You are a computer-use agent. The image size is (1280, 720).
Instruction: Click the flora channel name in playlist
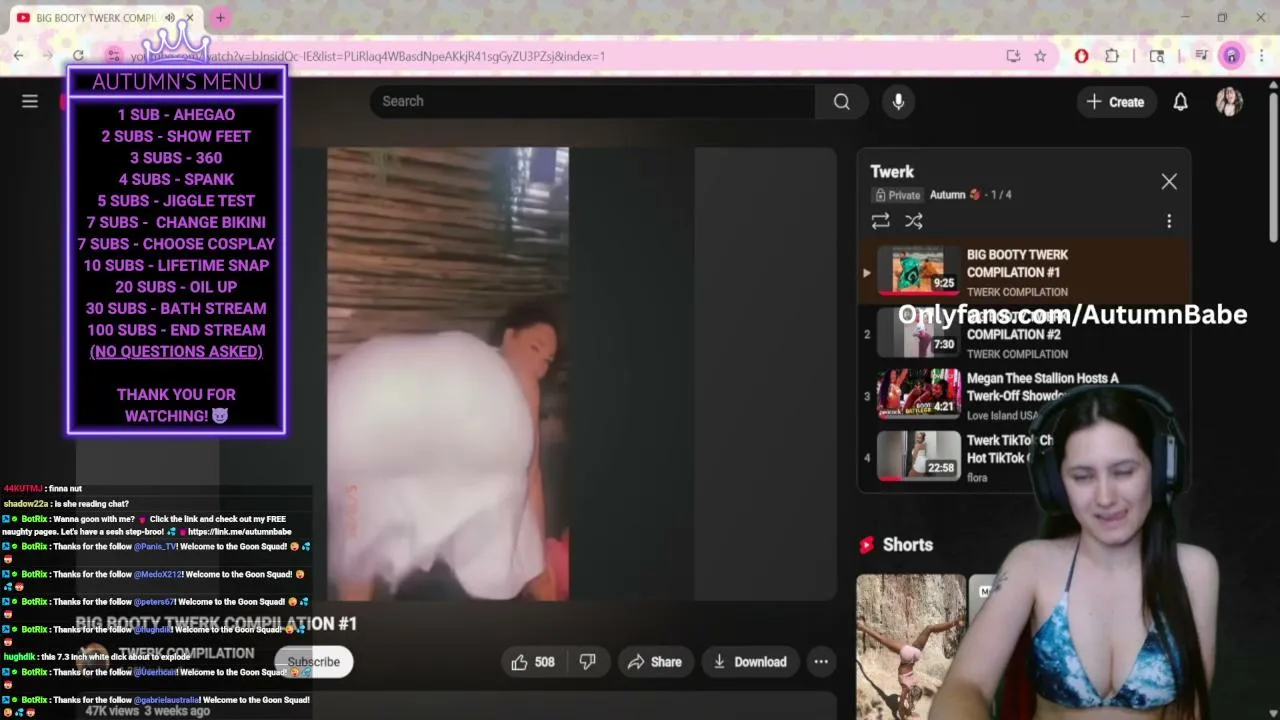(x=977, y=478)
